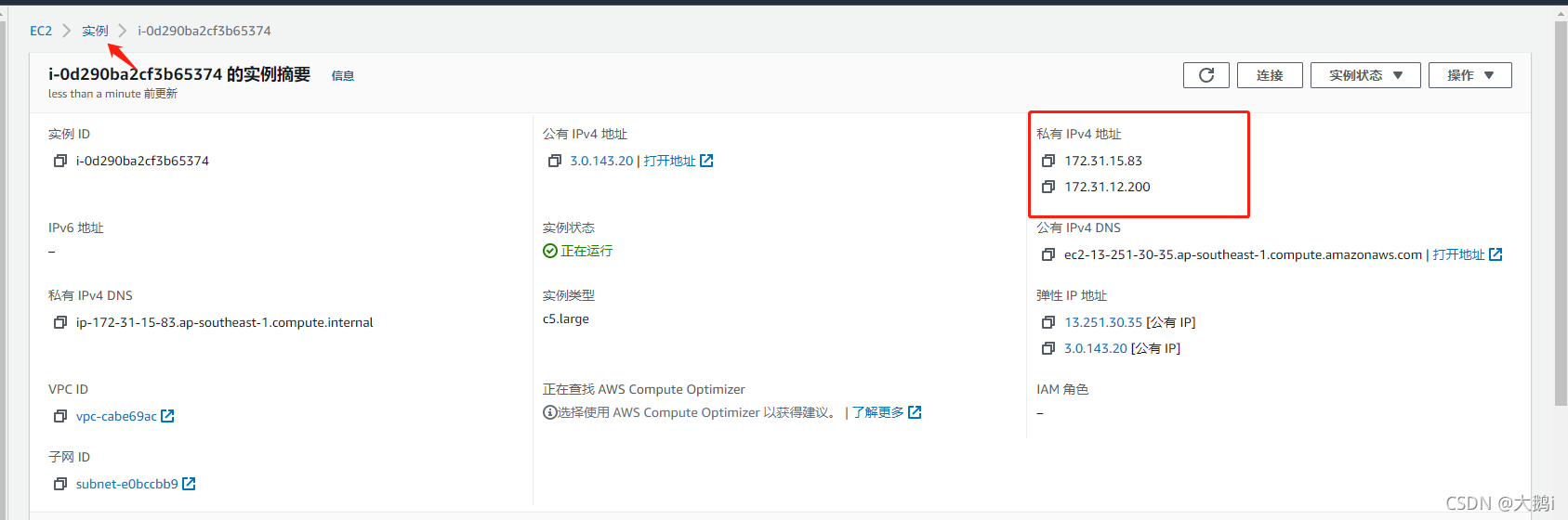The width and height of the screenshot is (1568, 520).
Task: Copy the private IPv4 DNS name
Action: (x=60, y=322)
